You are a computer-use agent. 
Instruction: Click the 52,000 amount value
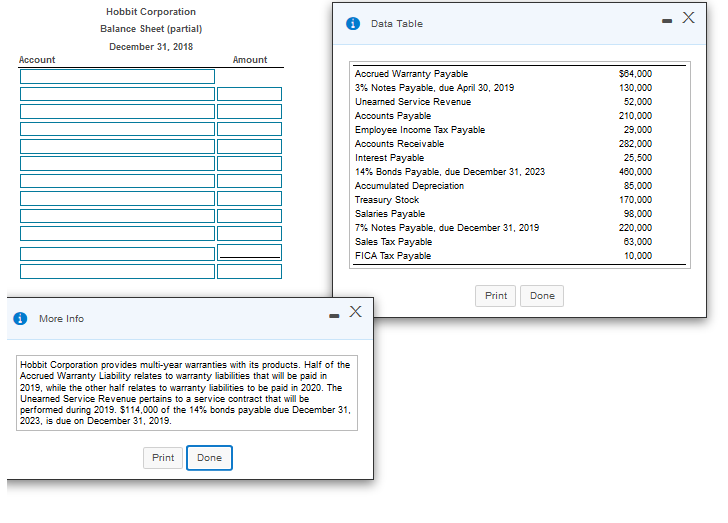637,102
